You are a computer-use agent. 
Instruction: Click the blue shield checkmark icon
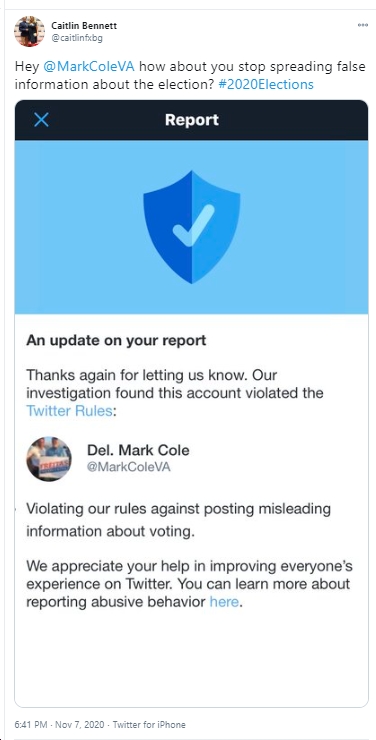pos(192,227)
